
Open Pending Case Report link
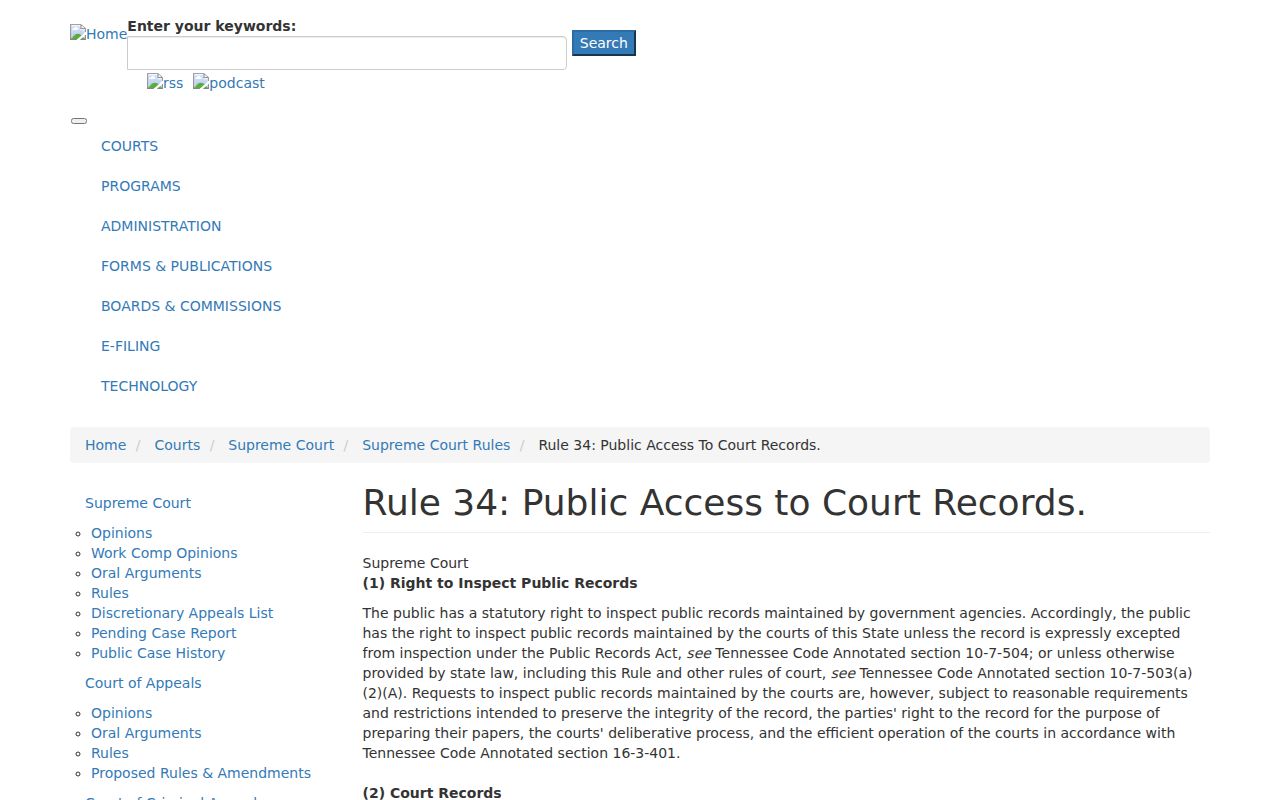[164, 633]
